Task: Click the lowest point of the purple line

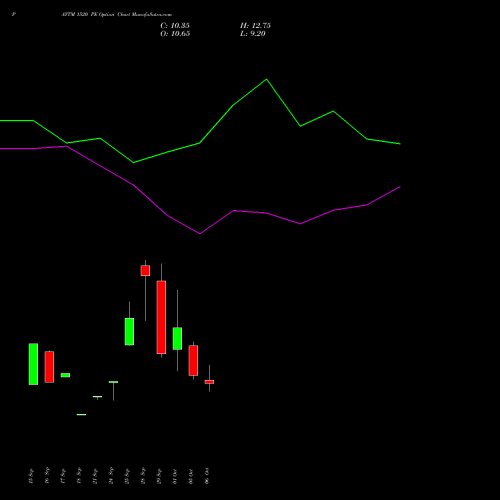Action: pyautogui.click(x=200, y=234)
